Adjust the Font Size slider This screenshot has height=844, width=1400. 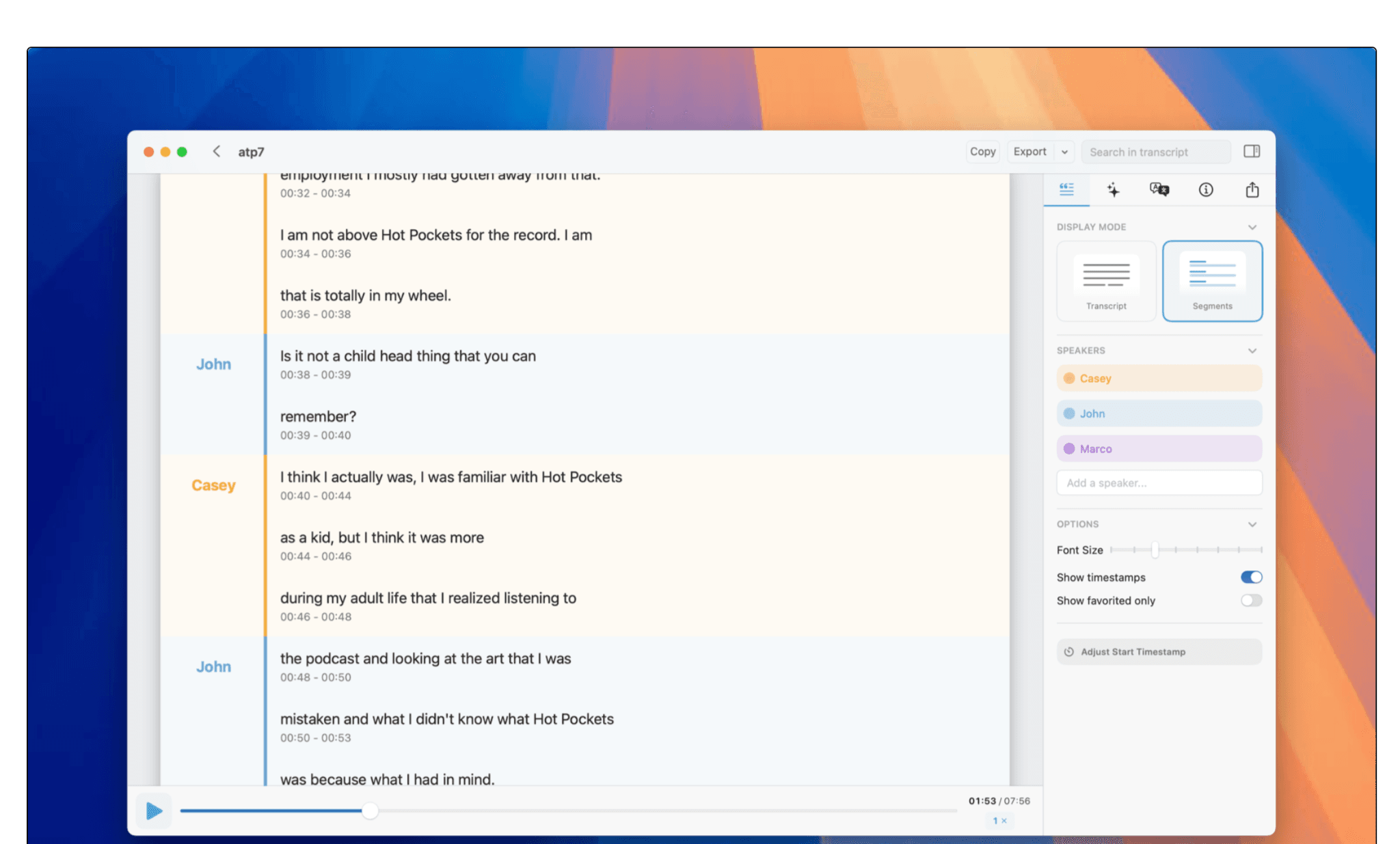(1155, 549)
